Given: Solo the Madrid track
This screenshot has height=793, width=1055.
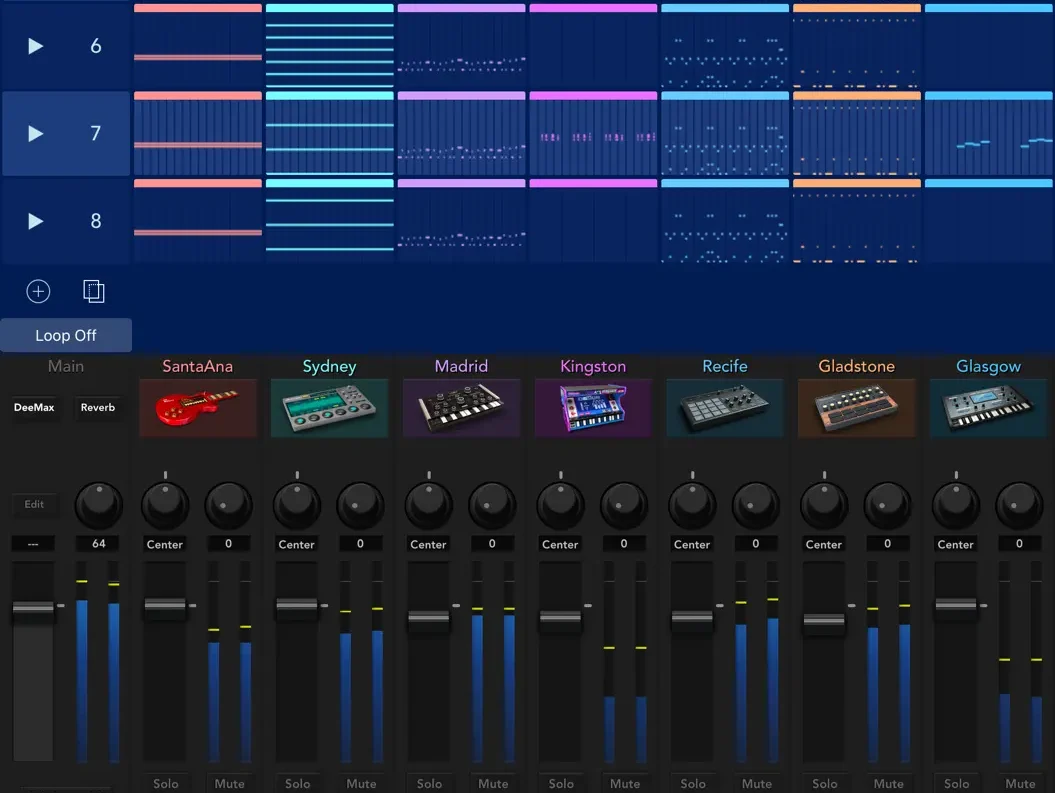Looking at the screenshot, I should pos(429,784).
